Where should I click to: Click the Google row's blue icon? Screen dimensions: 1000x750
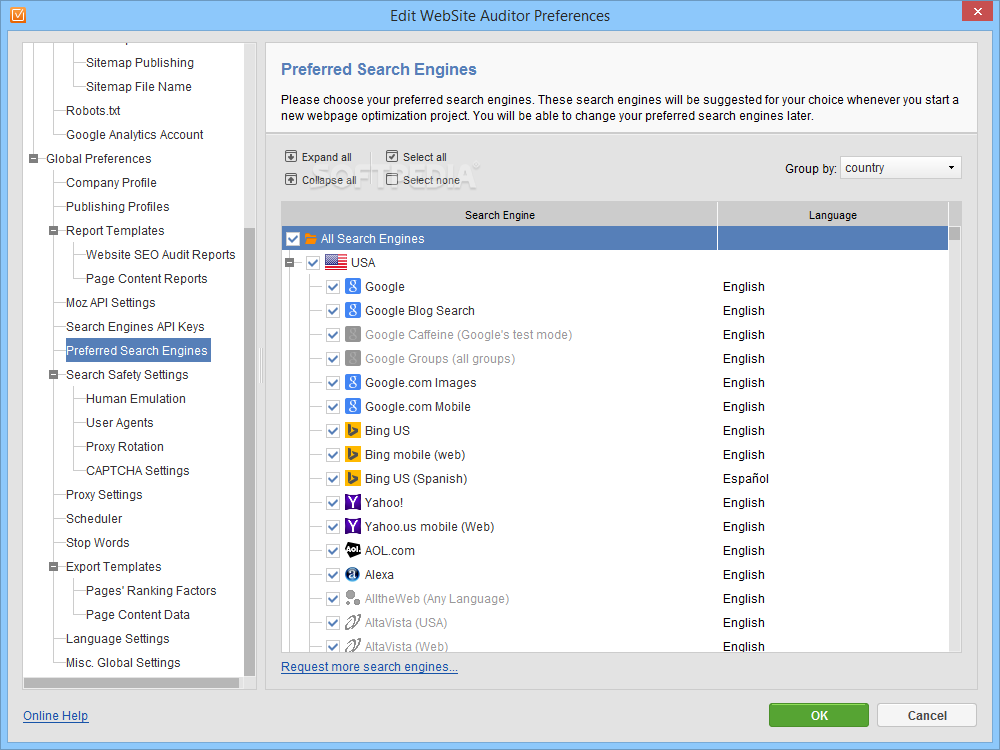click(x=353, y=286)
